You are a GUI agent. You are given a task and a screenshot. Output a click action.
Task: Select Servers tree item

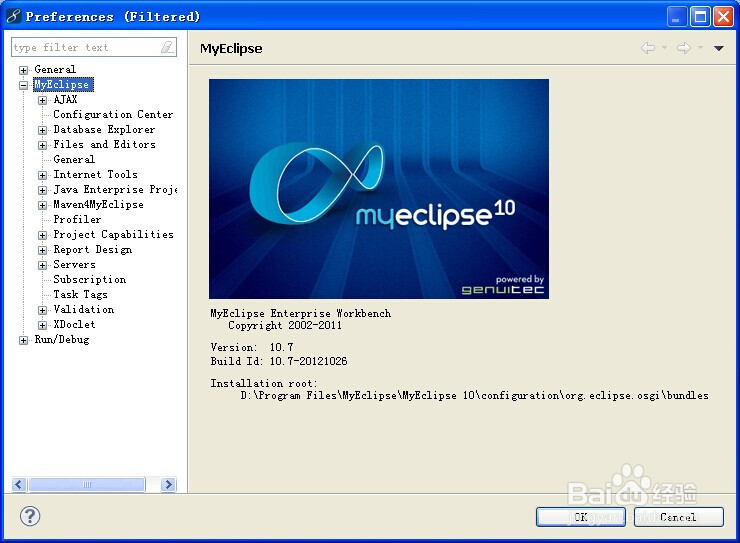tap(74, 264)
